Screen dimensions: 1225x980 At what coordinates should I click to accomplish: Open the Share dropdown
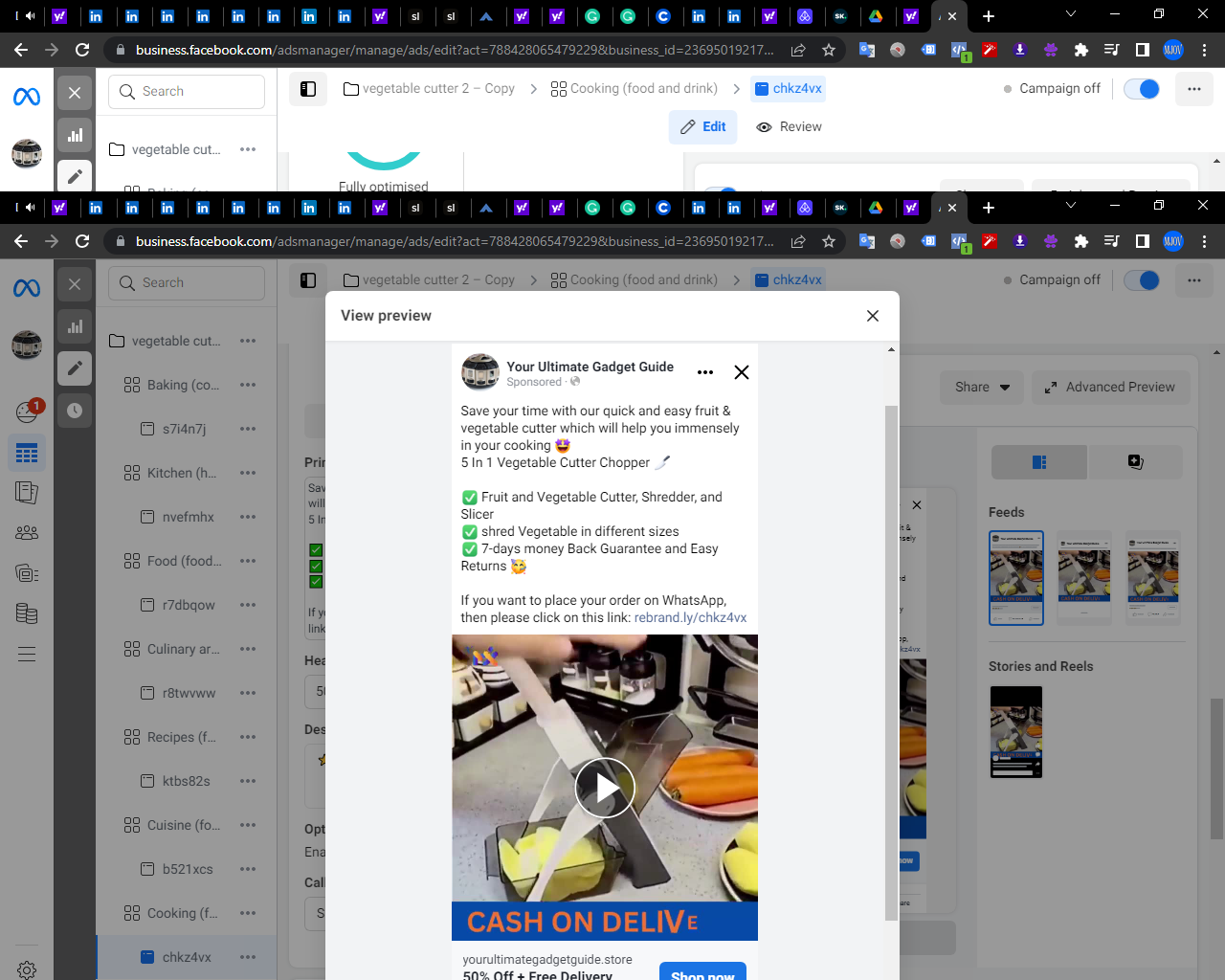pyautogui.click(x=982, y=387)
